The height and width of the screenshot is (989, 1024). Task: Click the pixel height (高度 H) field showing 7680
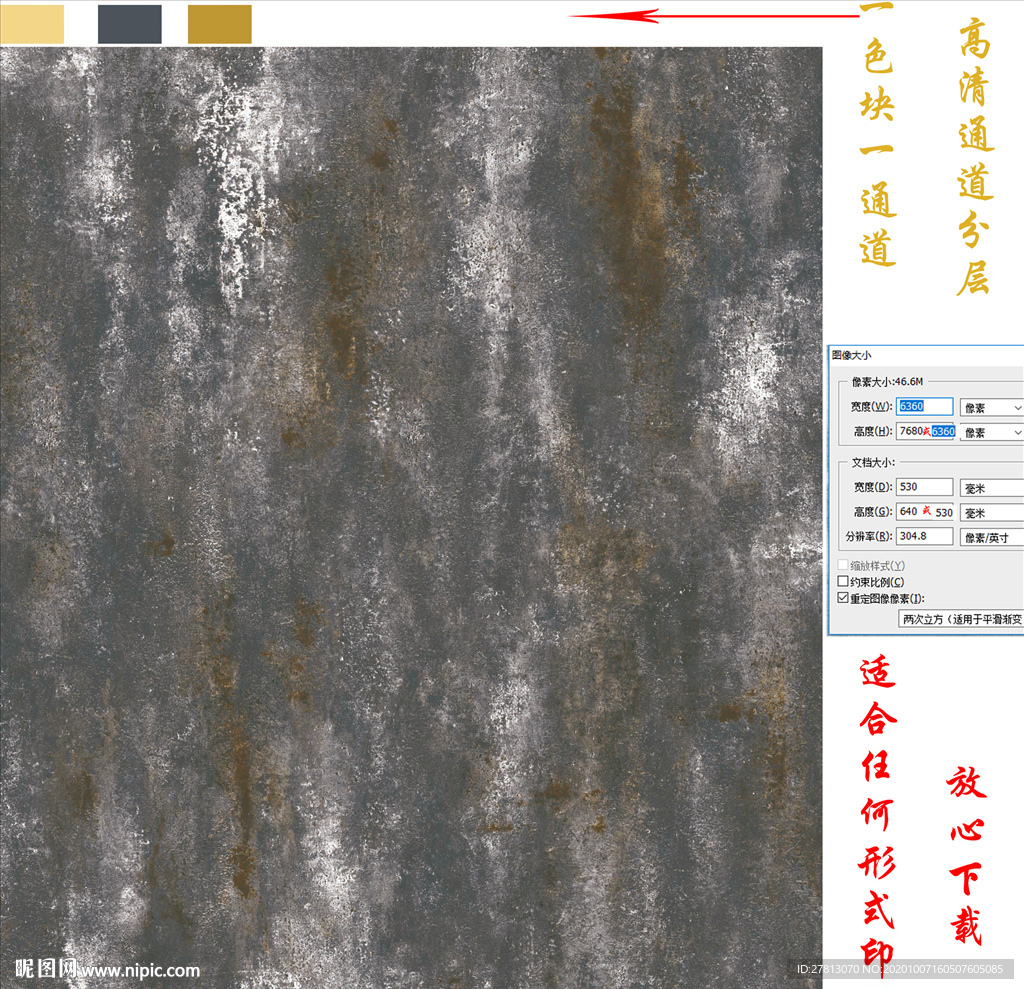tap(927, 431)
